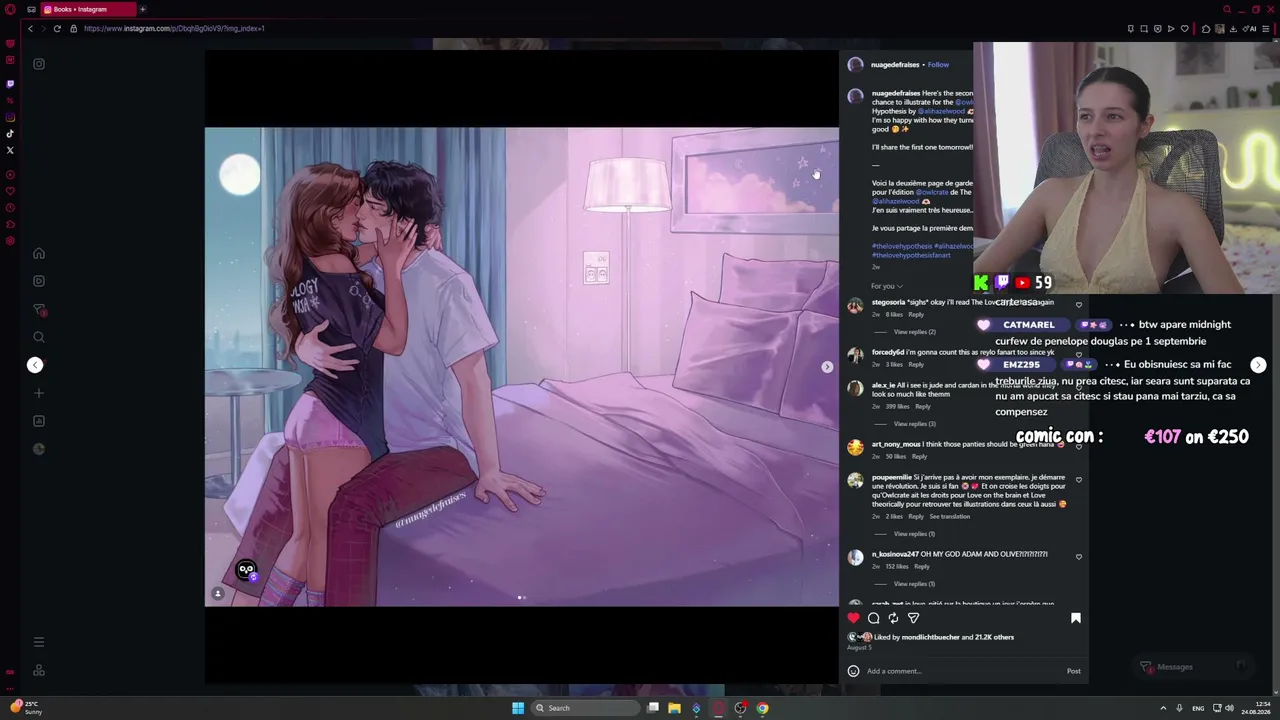Go to the next post with the right arrow
The width and height of the screenshot is (1280, 720).
coord(1258,365)
